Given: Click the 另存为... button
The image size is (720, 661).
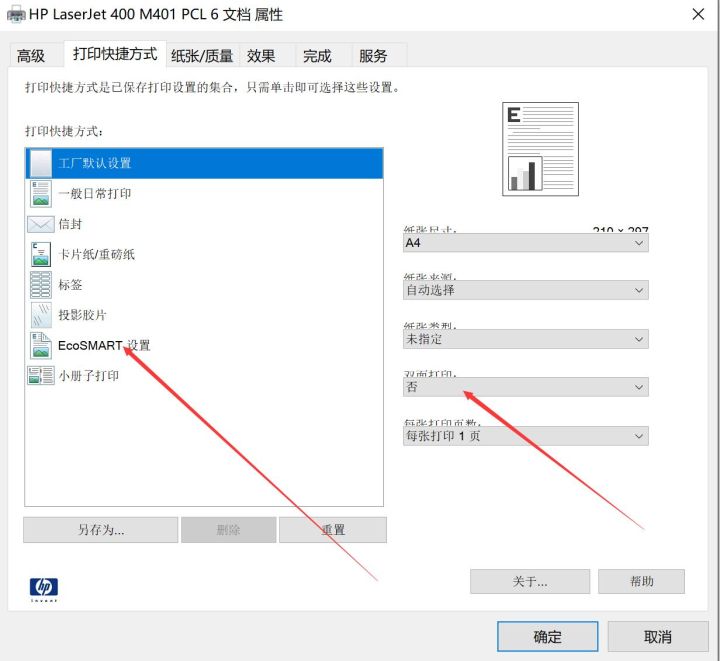Looking at the screenshot, I should (100, 530).
